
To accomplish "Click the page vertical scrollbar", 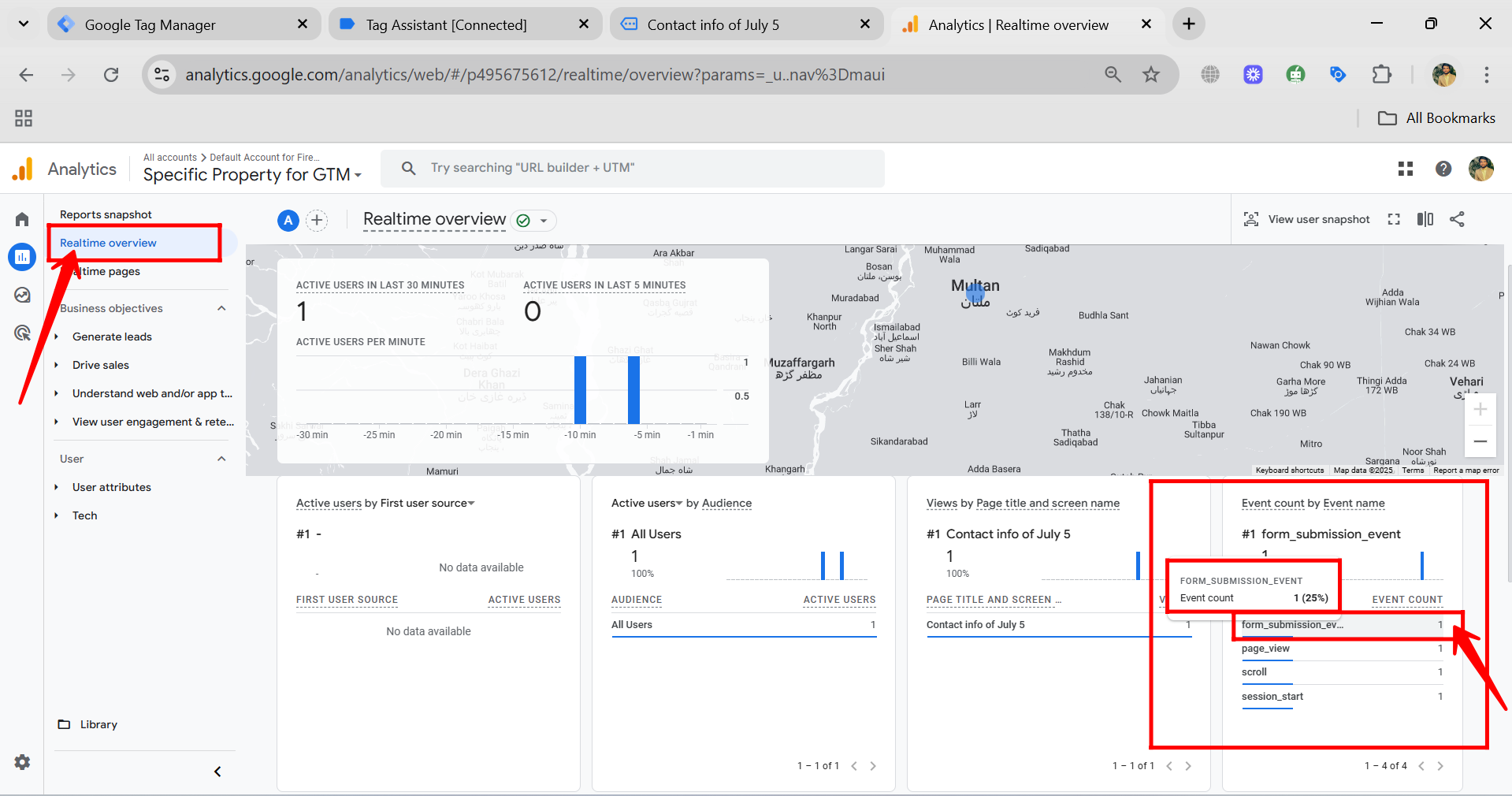I will pos(1508,426).
